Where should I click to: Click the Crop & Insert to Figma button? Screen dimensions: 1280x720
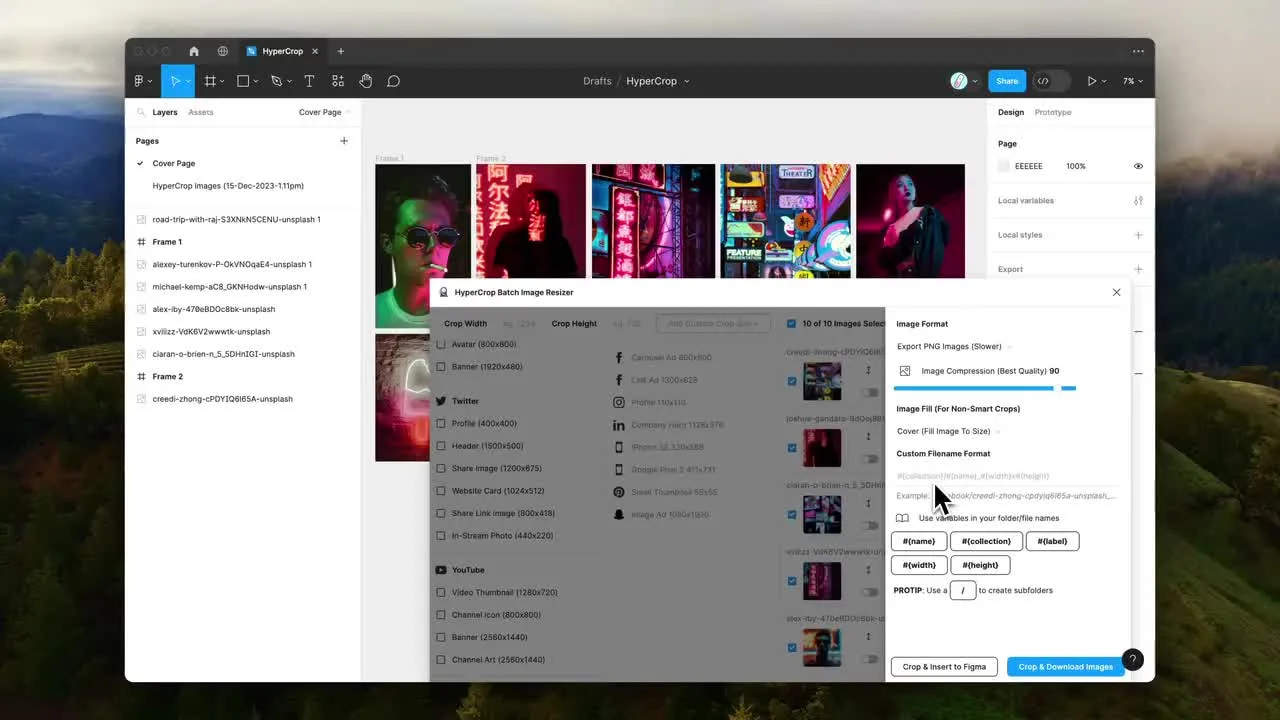click(x=944, y=667)
